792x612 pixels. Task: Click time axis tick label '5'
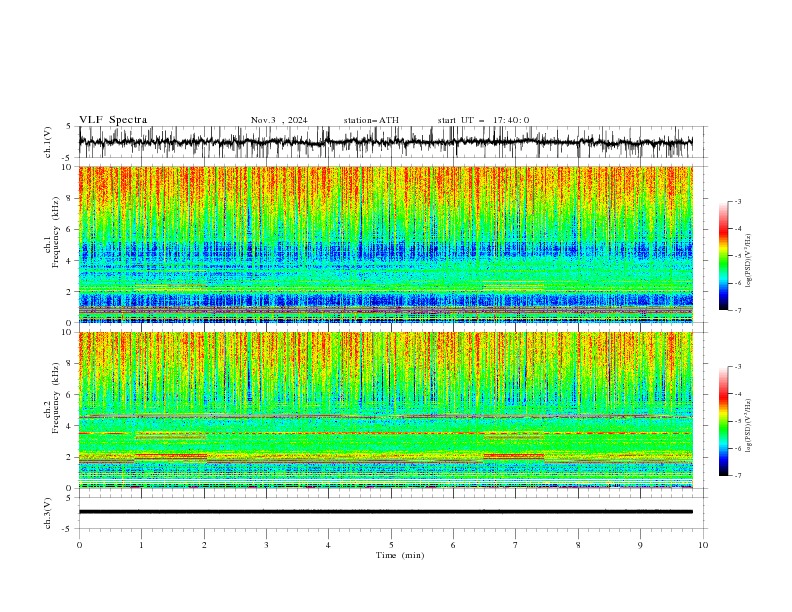coord(391,545)
